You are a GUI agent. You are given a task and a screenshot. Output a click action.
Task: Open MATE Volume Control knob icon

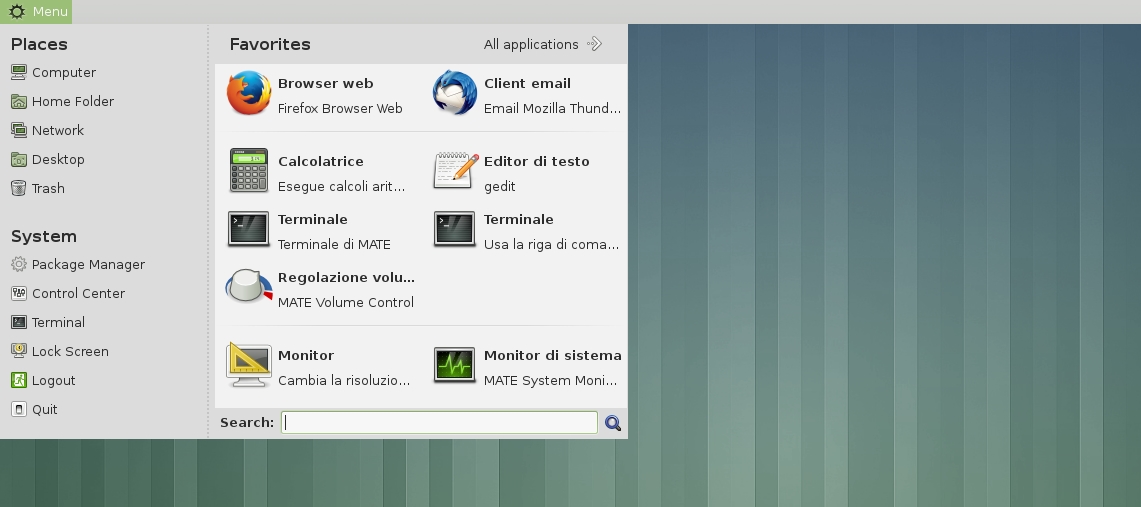[249, 287]
